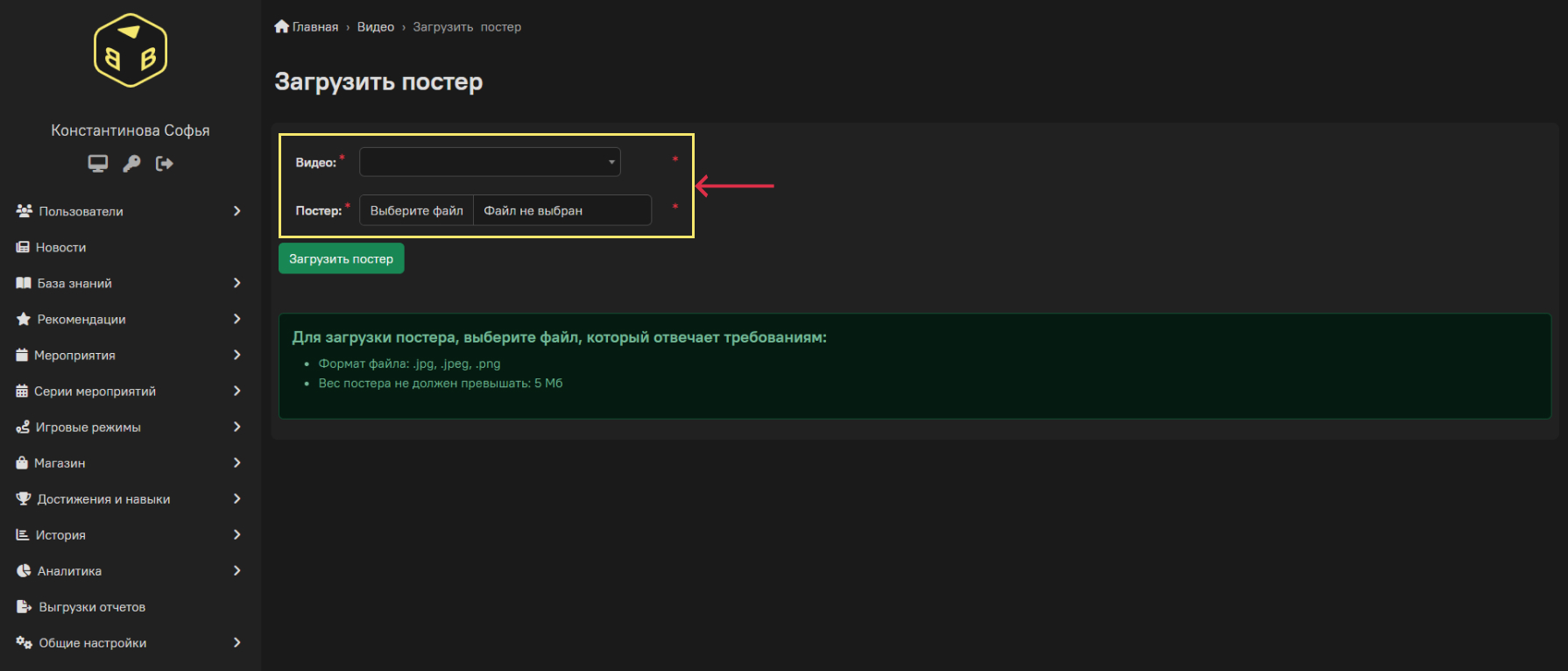Expand the Пользователи menu chevron

(x=237, y=211)
